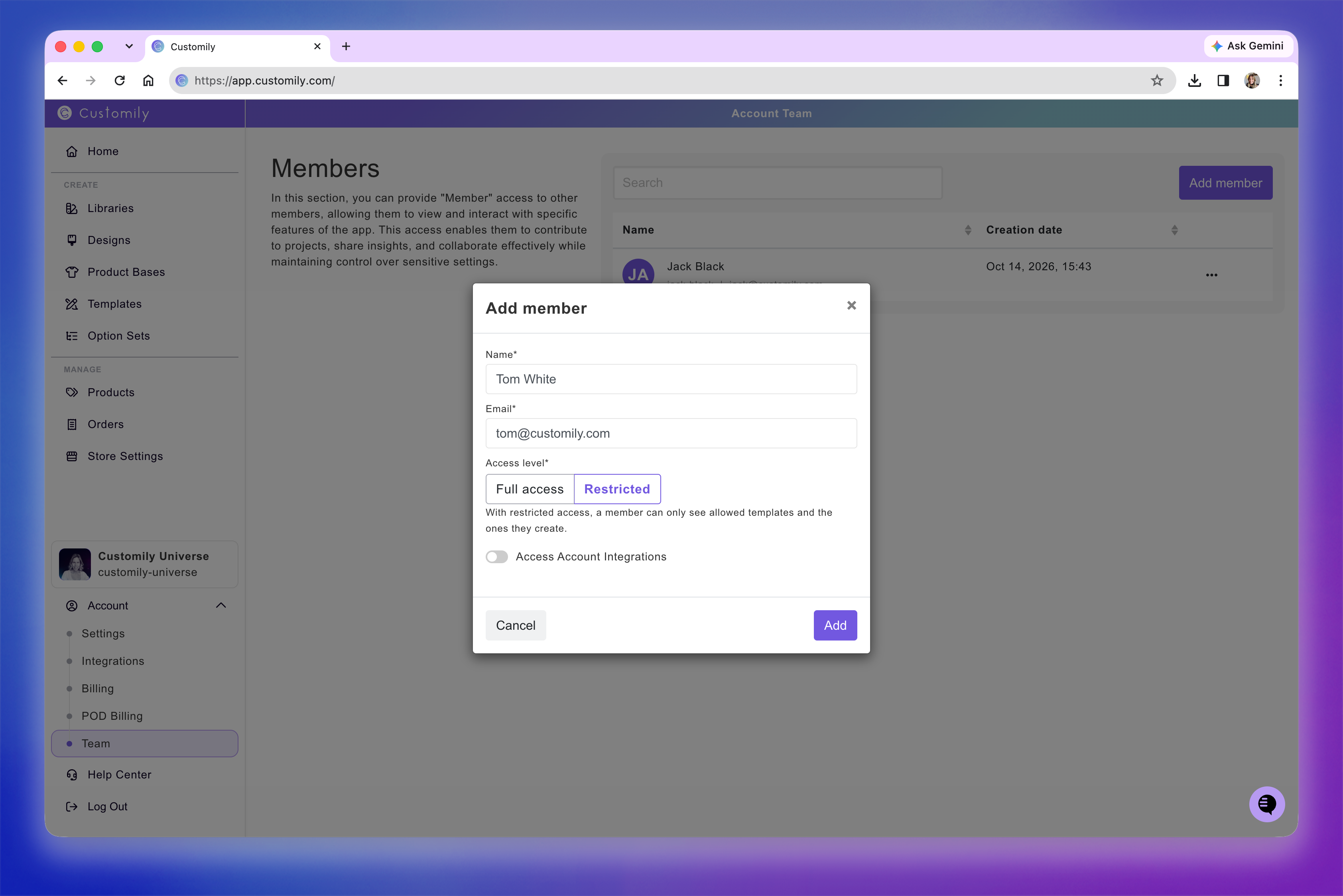Open POD Billing submenu item

[x=112, y=716]
